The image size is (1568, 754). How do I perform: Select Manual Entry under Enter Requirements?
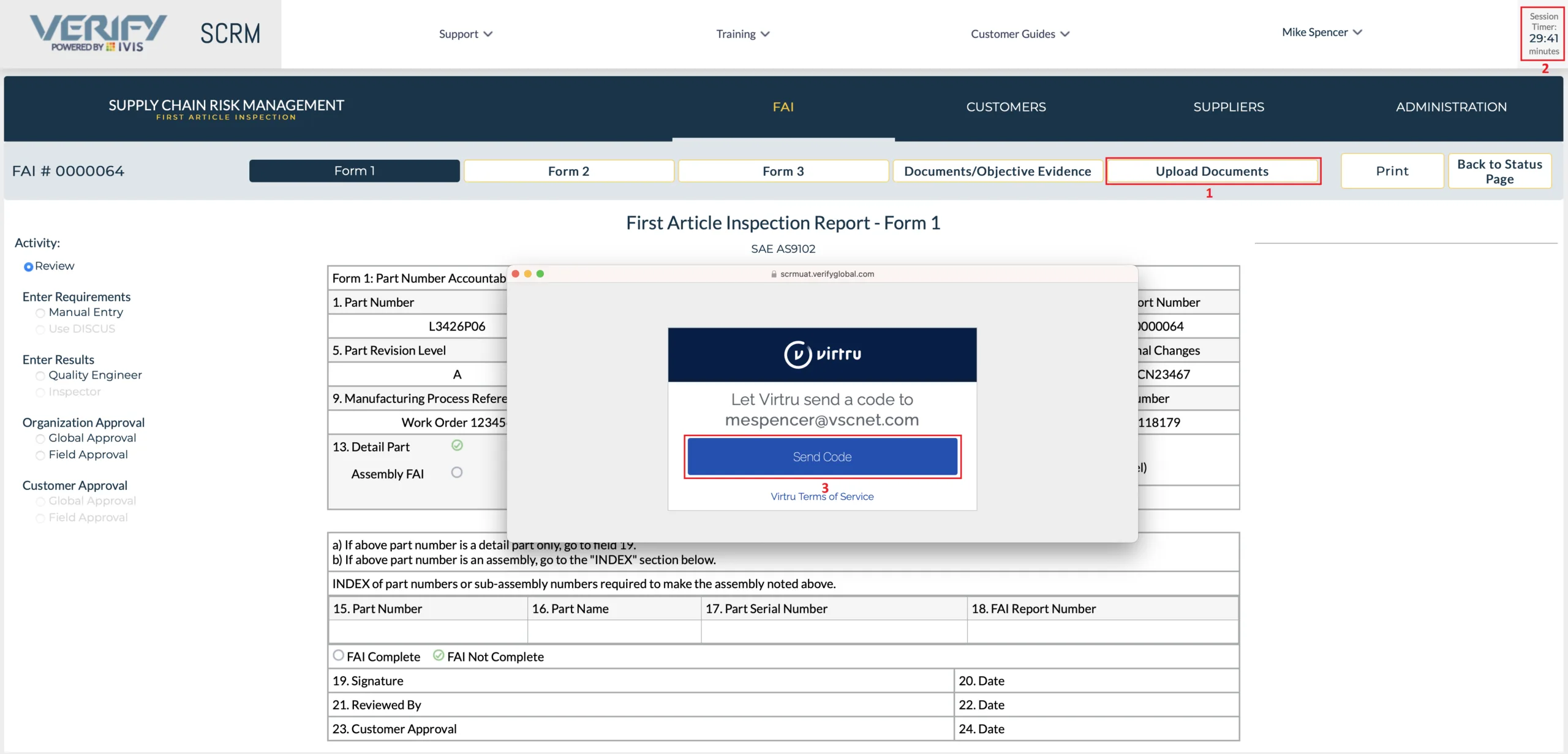[x=40, y=313]
